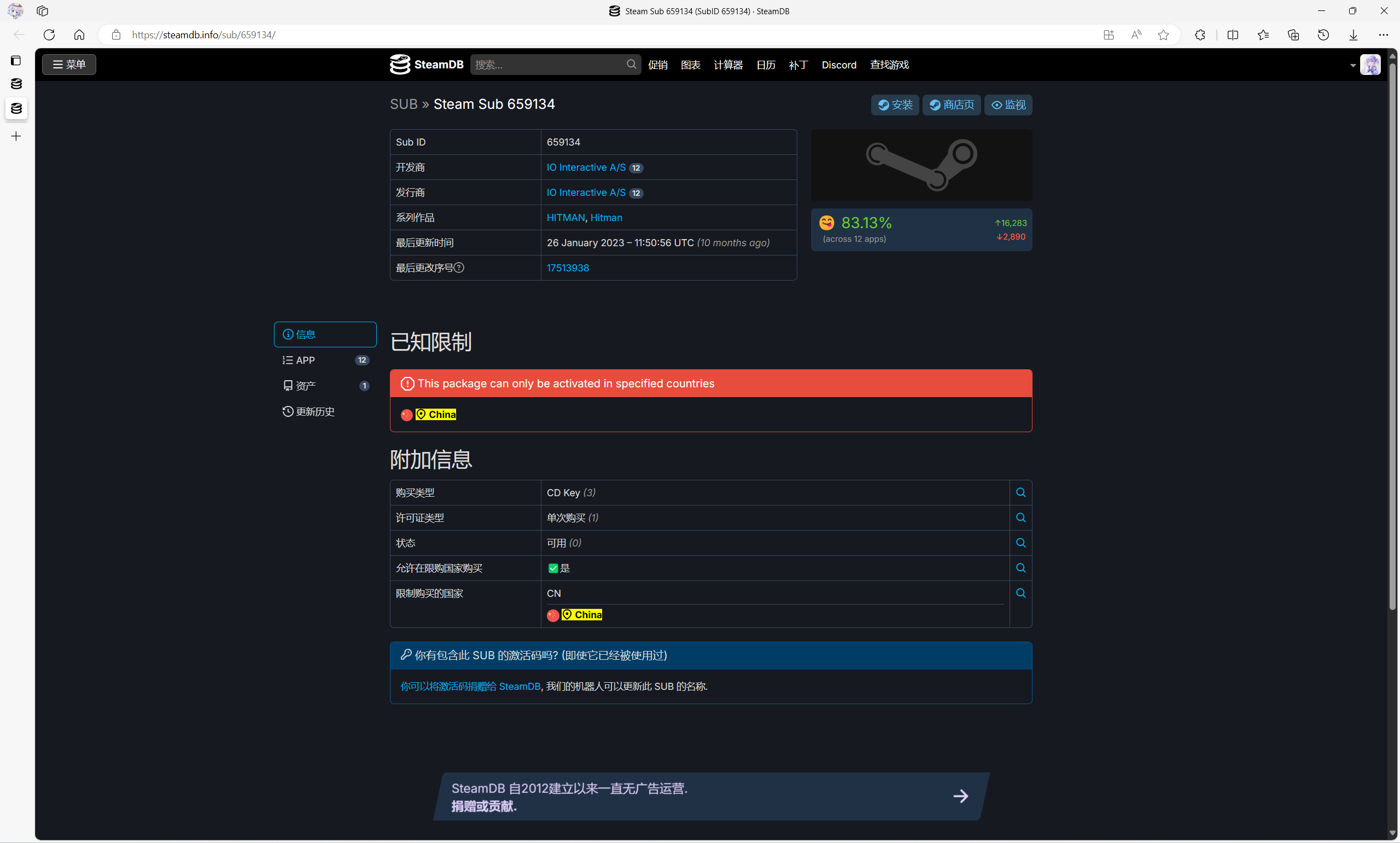Image resolution: width=1400 pixels, height=843 pixels.
Task: Click the Steam logo placeholder image
Action: (x=921, y=165)
